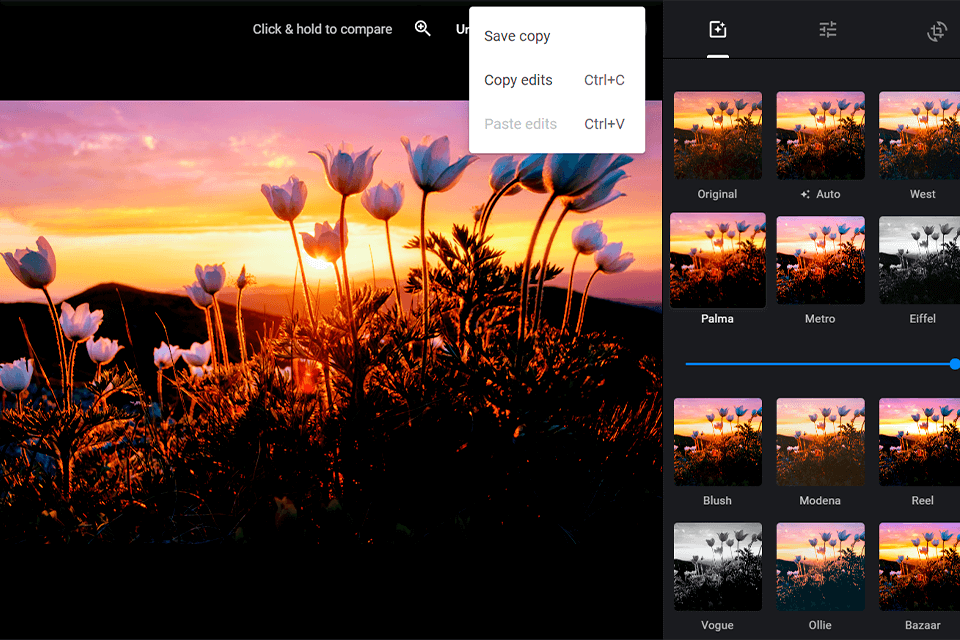Apply the Modena filter thumbnail
Image resolution: width=960 pixels, height=640 pixels.
820,442
